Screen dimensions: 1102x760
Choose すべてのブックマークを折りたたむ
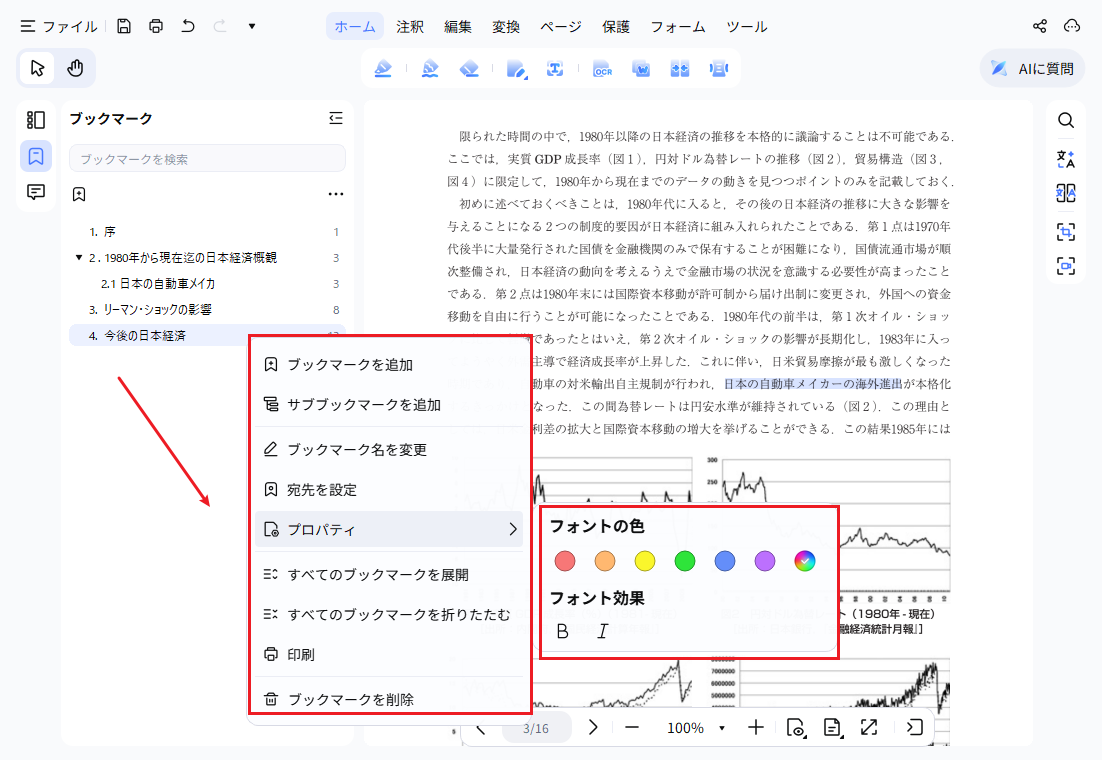pyautogui.click(x=390, y=614)
